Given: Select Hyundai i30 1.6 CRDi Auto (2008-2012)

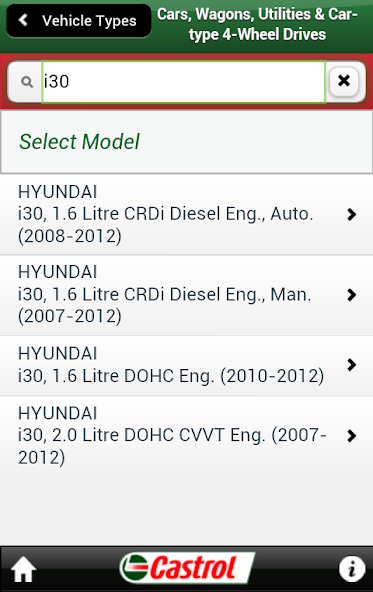Looking at the screenshot, I should 186,214.
